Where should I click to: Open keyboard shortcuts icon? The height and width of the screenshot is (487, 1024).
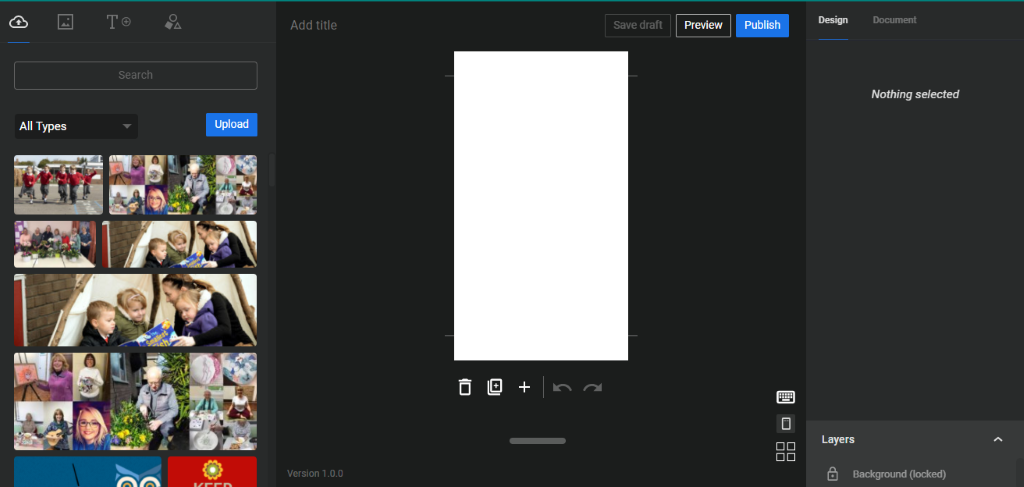click(786, 397)
